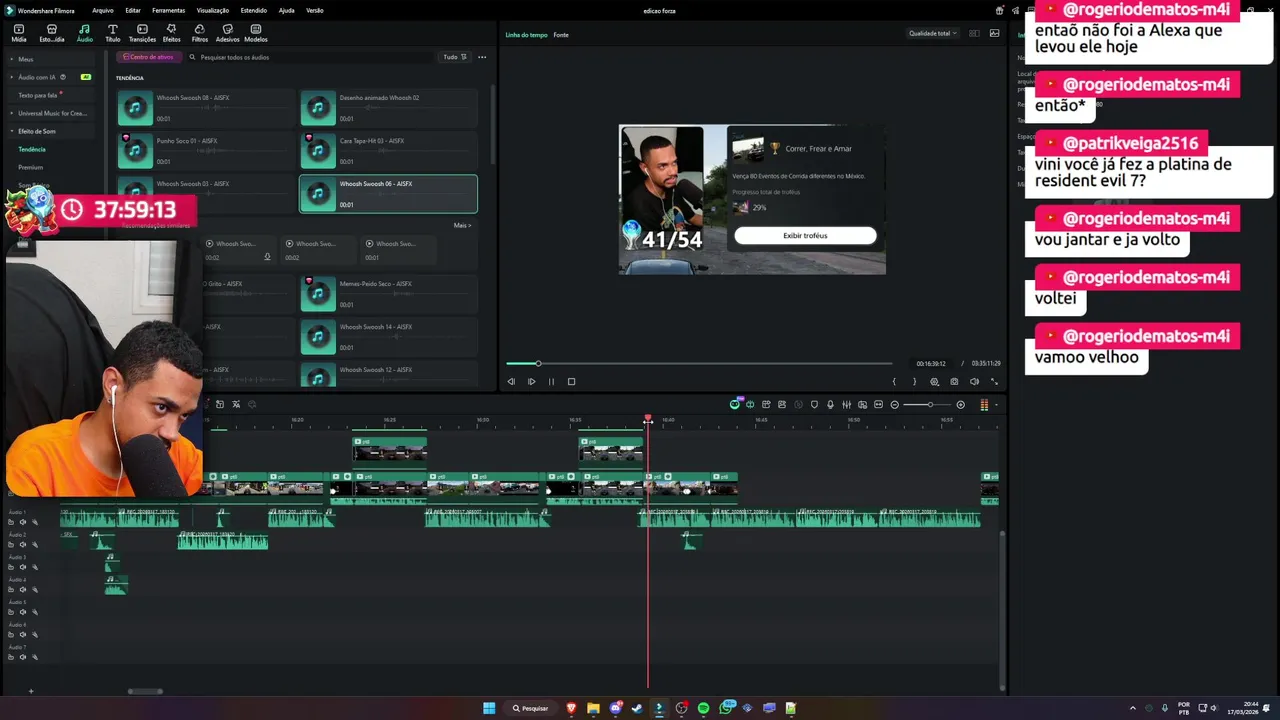Zoom in timeline with plus icon

click(x=961, y=404)
